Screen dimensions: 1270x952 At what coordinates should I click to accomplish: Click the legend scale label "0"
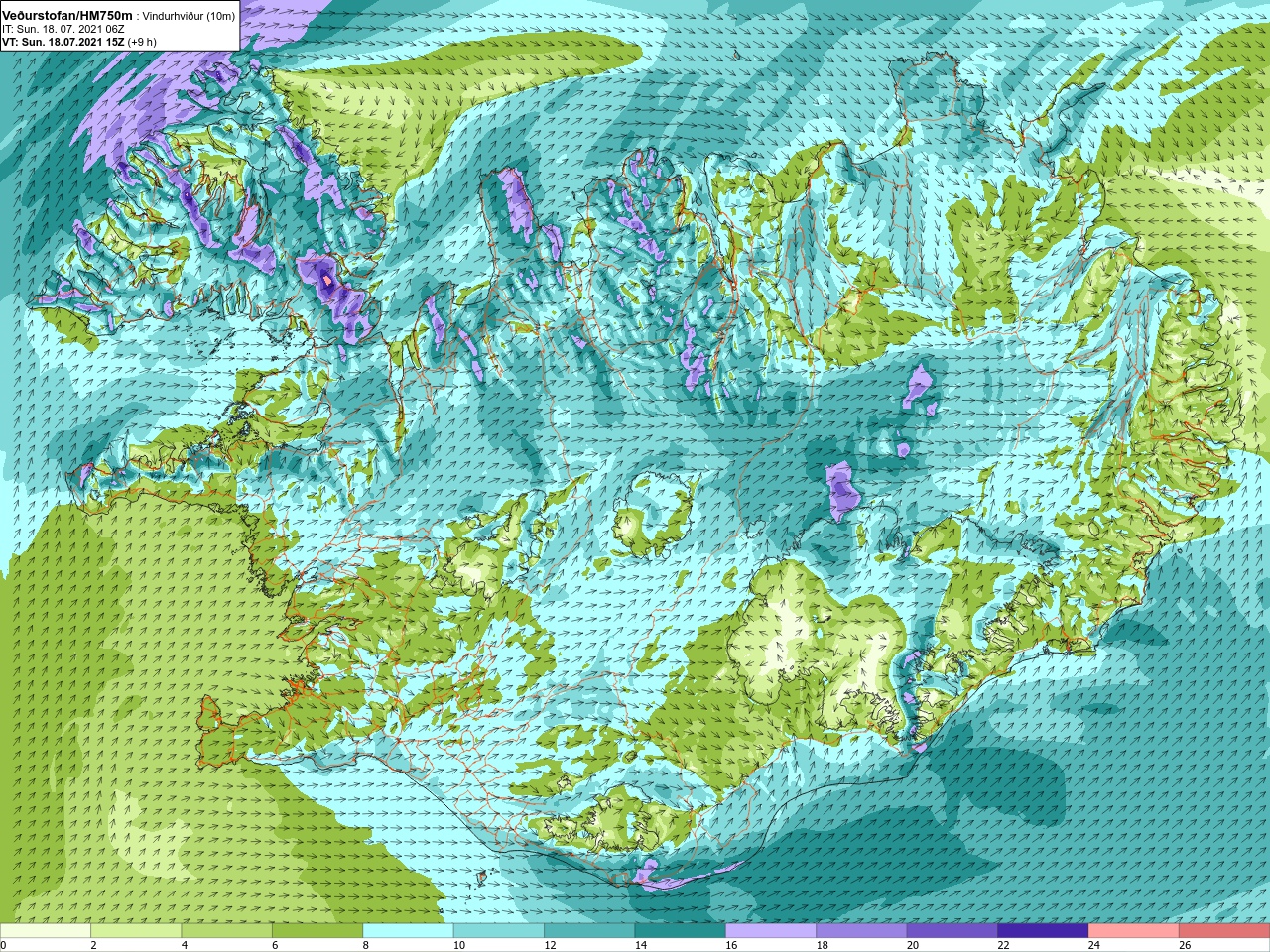click(3, 945)
